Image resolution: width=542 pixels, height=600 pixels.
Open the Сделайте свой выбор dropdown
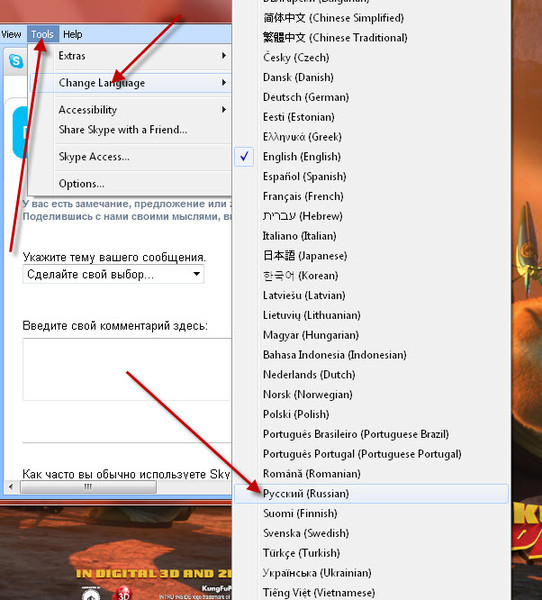click(113, 274)
